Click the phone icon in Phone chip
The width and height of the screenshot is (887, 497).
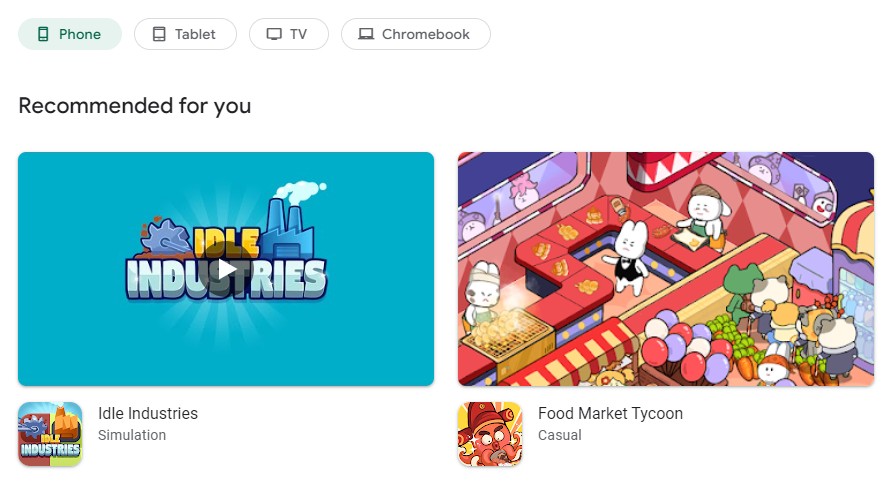[x=43, y=34]
